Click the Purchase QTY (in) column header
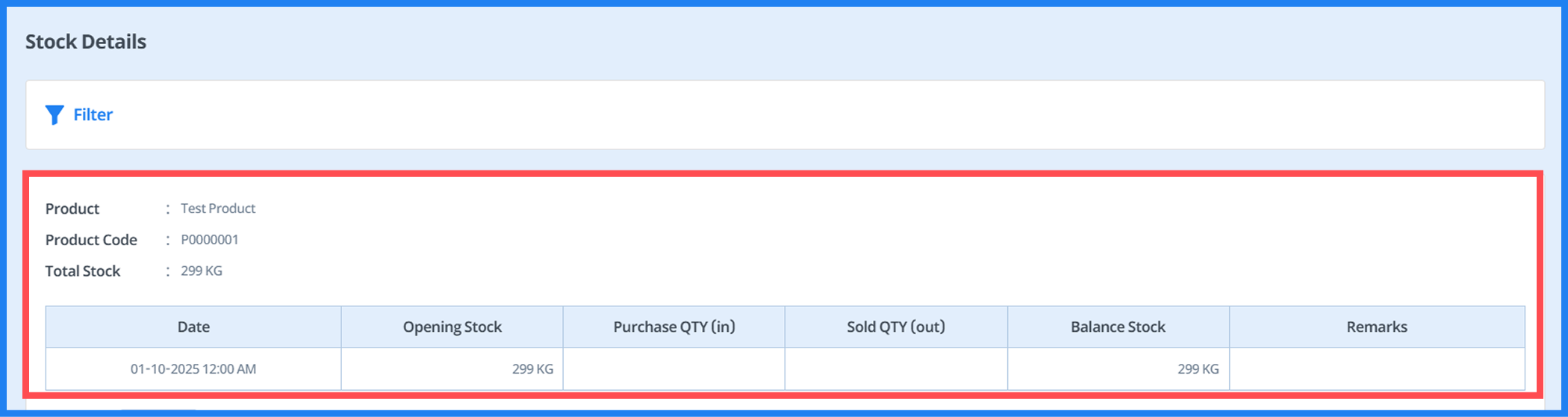The image size is (1568, 417). [673, 327]
